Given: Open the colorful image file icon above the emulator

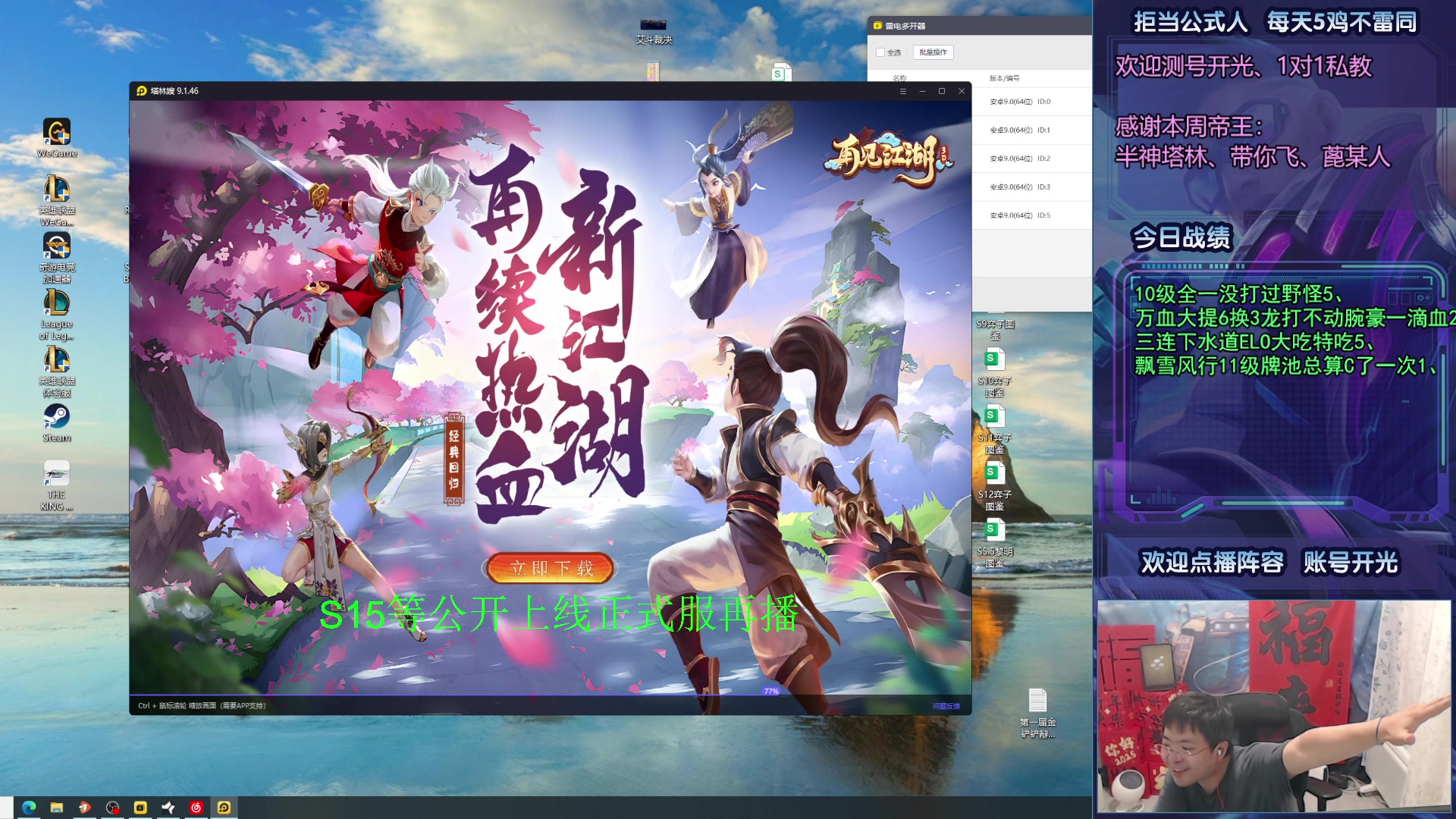Looking at the screenshot, I should point(653,72).
